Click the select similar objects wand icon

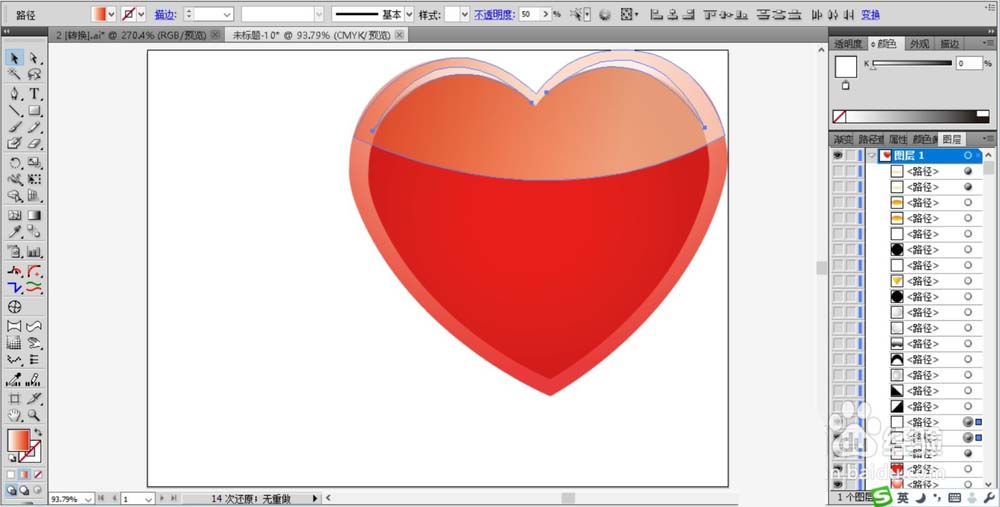coord(579,14)
